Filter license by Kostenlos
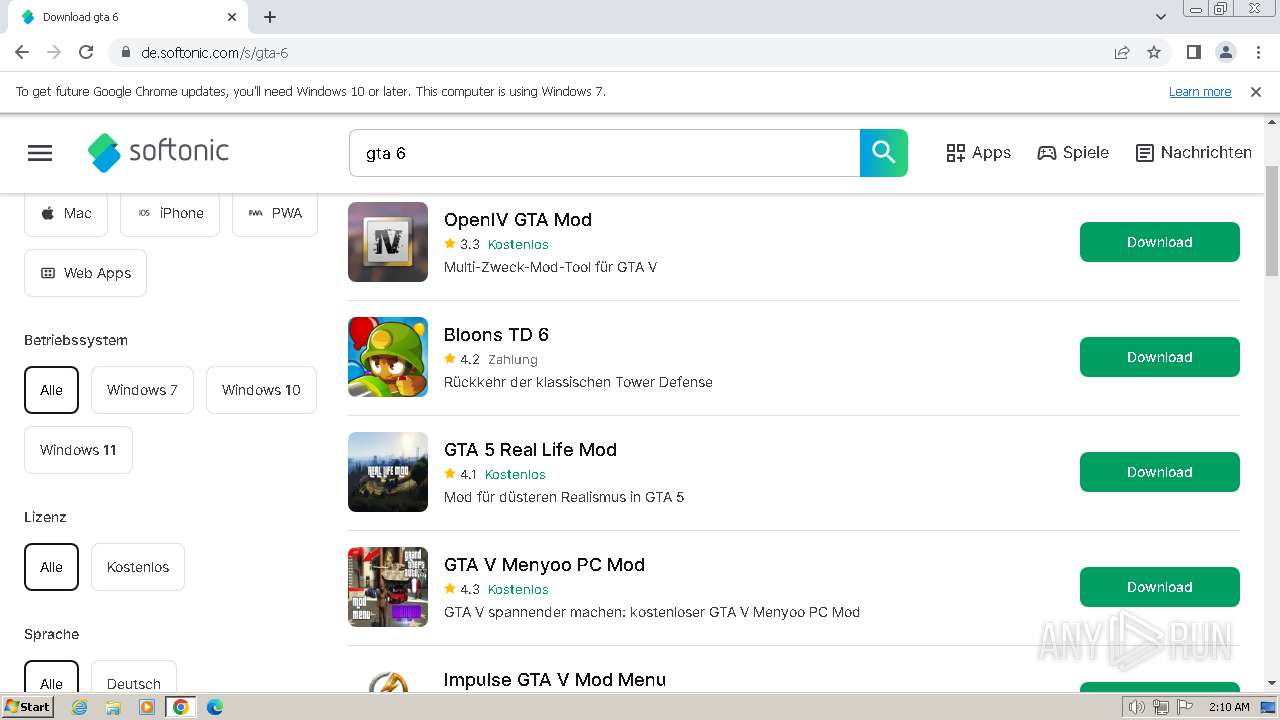 (x=138, y=567)
